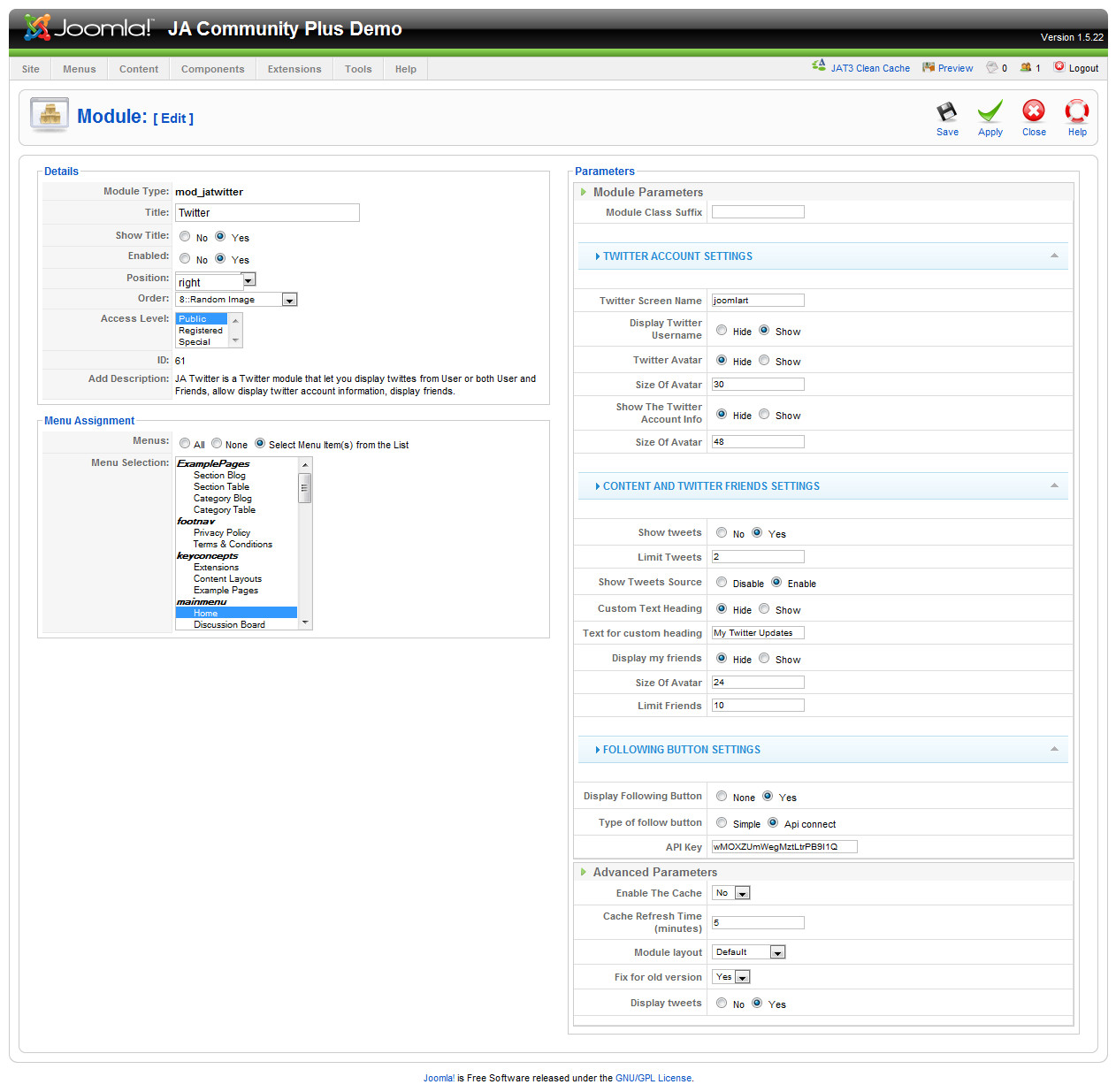Select Discussion Board in menu selection list
The width and height of the screenshot is (1116, 1092).
tap(229, 624)
